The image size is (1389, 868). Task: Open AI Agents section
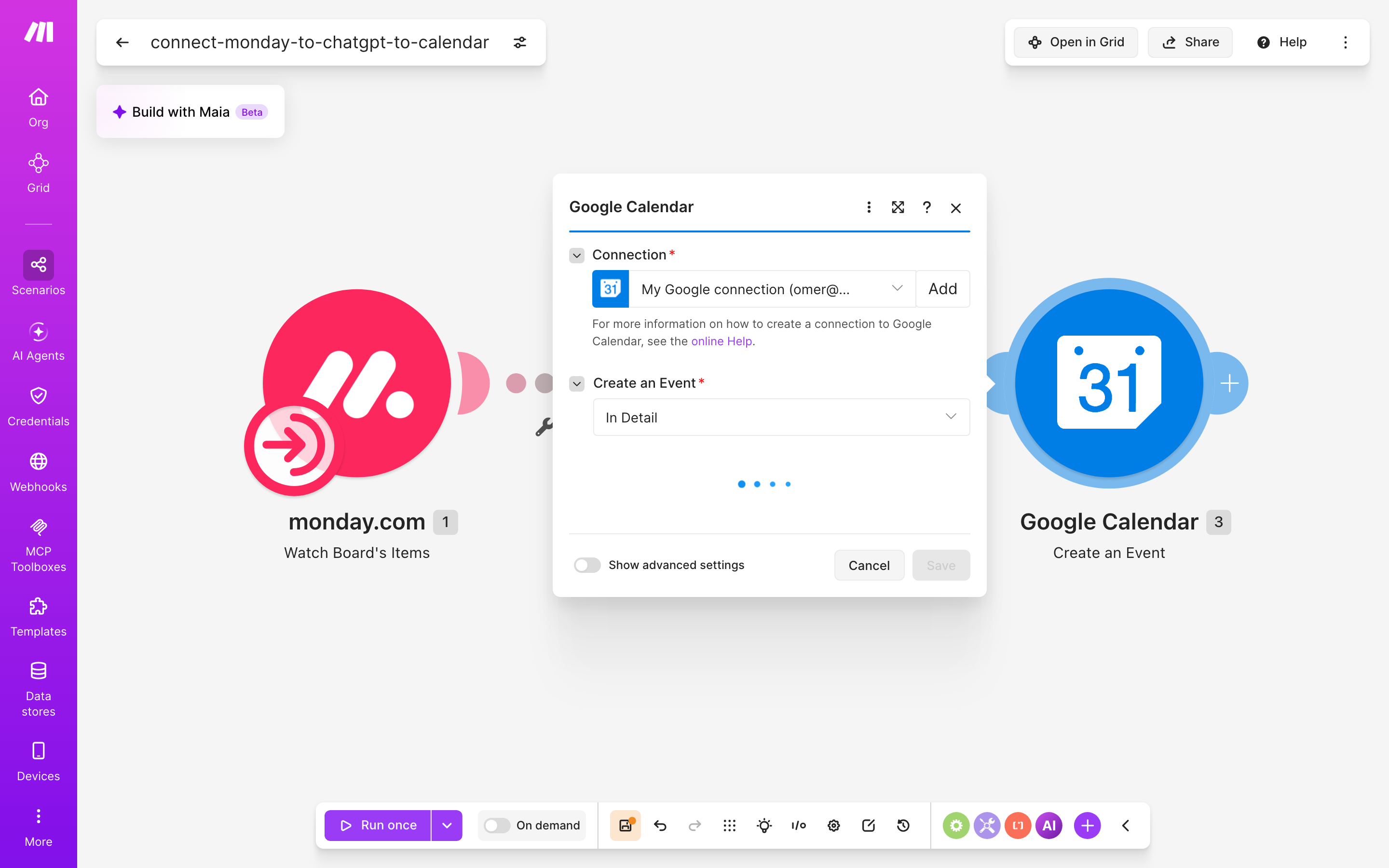(x=39, y=341)
